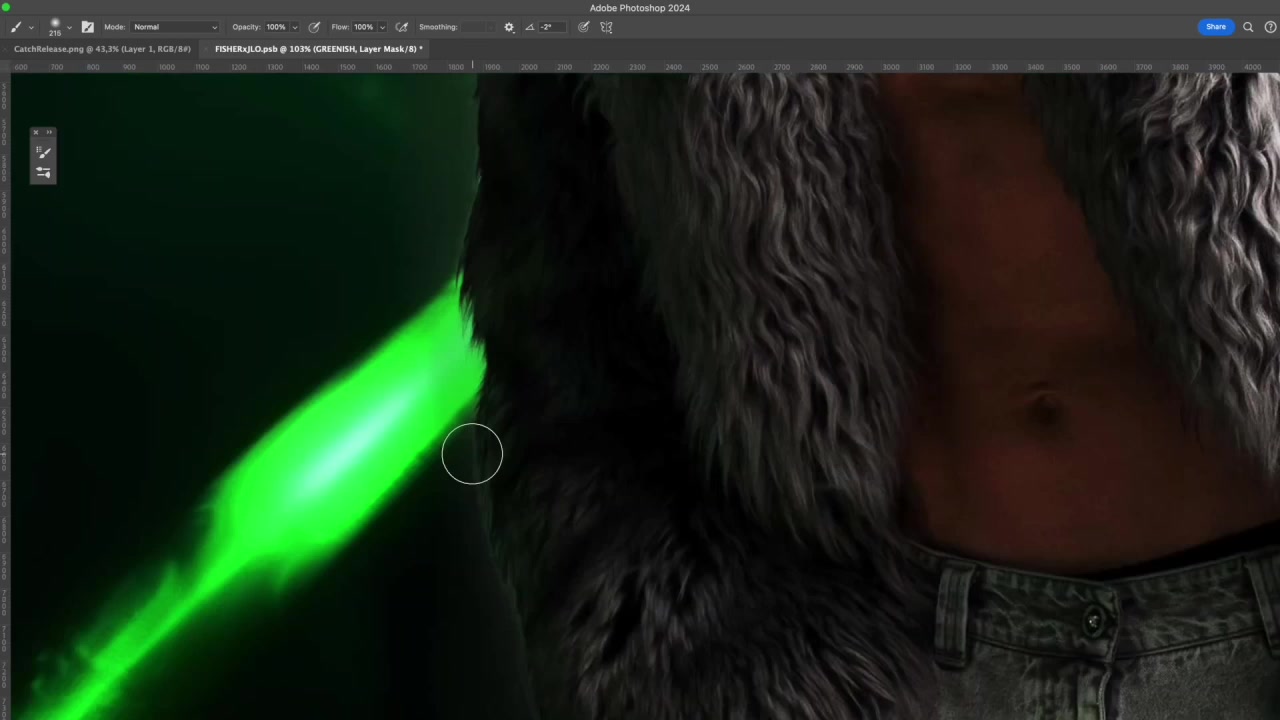Open the Mode dropdown set to Normal
The height and width of the screenshot is (720, 1280).
(175, 27)
